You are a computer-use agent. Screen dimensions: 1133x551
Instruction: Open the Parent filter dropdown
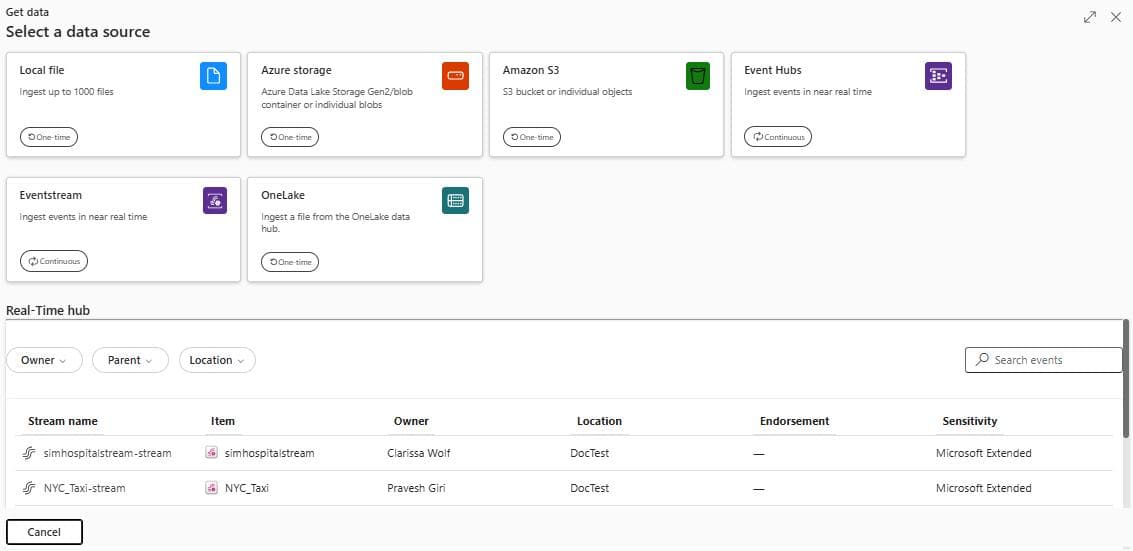(130, 360)
